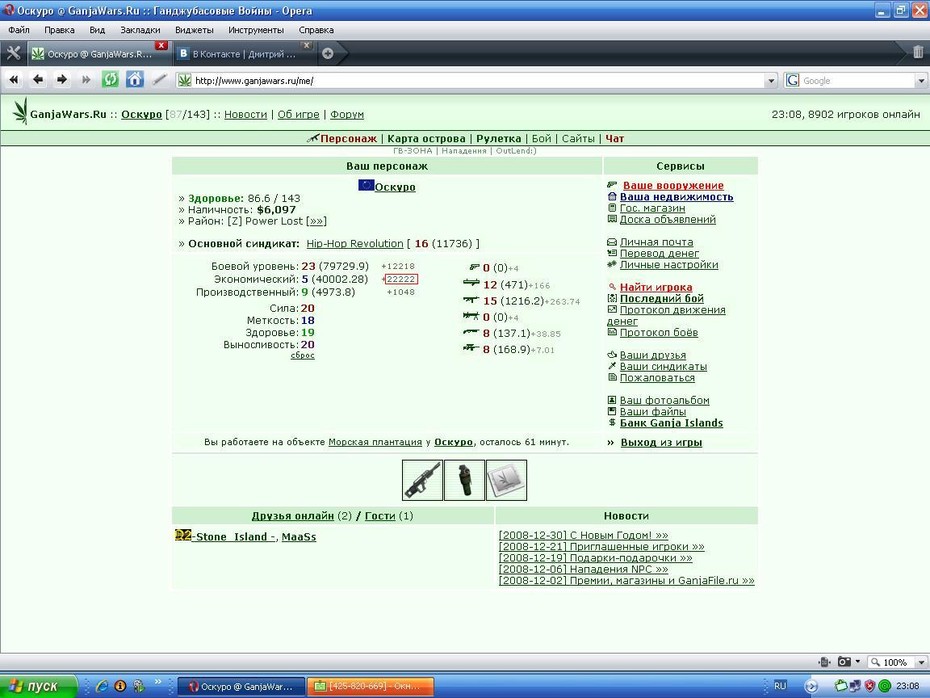Click the RU language indicator
Screen dimensions: 930x698
pyautogui.click(x=780, y=686)
